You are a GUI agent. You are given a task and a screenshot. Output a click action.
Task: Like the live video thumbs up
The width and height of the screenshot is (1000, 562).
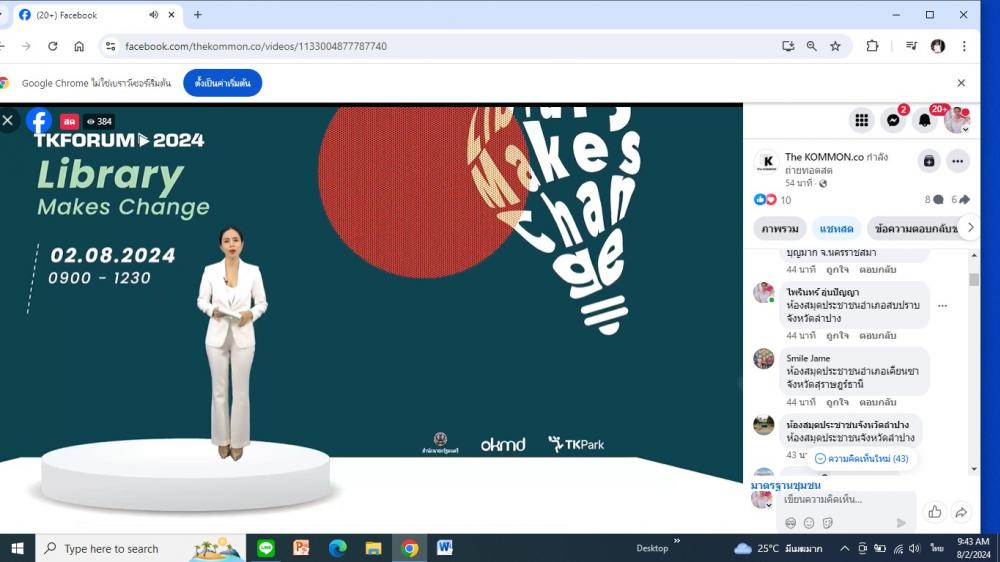coord(935,512)
